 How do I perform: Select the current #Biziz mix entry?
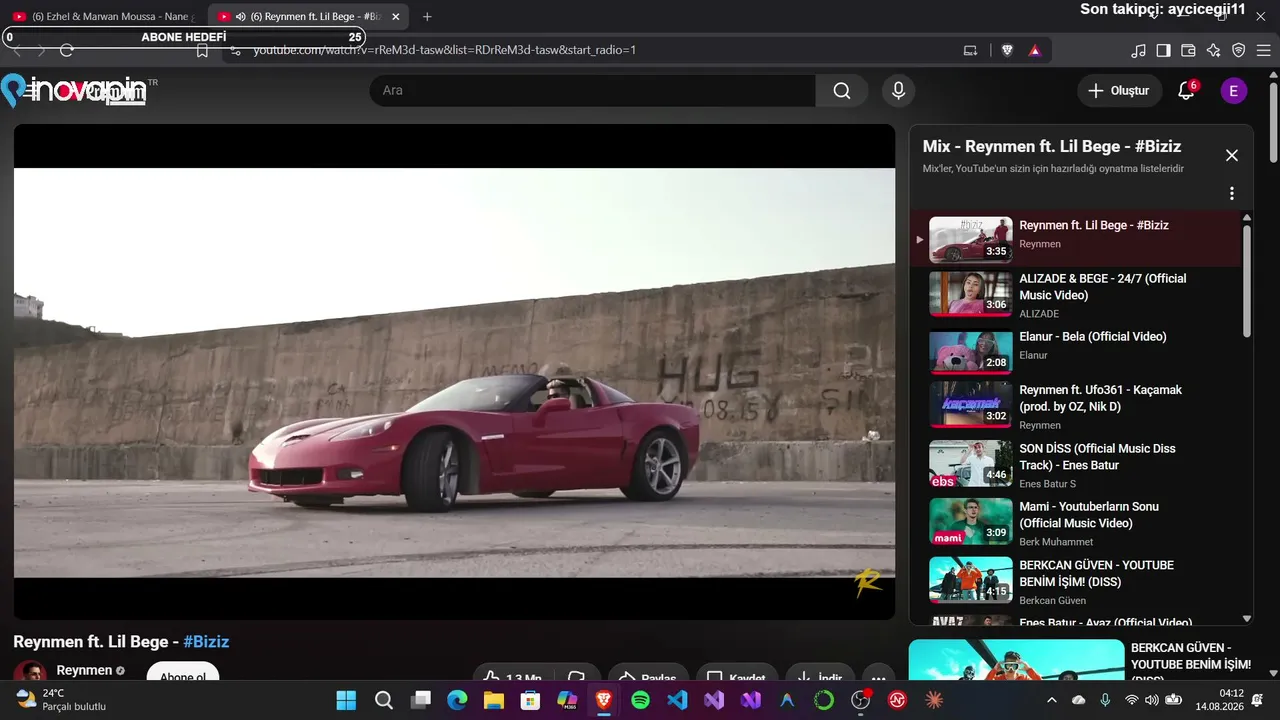tap(1075, 238)
